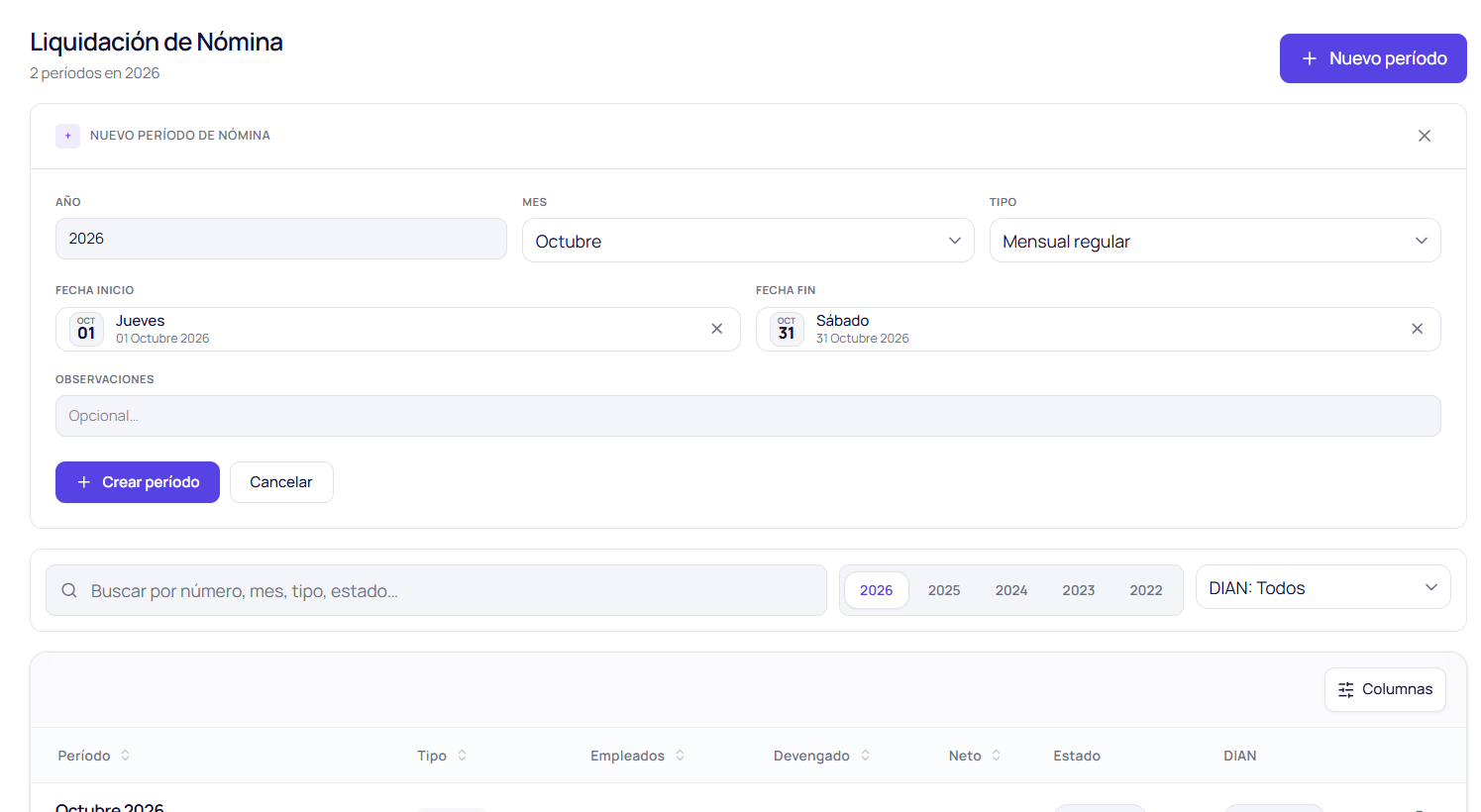Sort table by Neto column

[975, 756]
